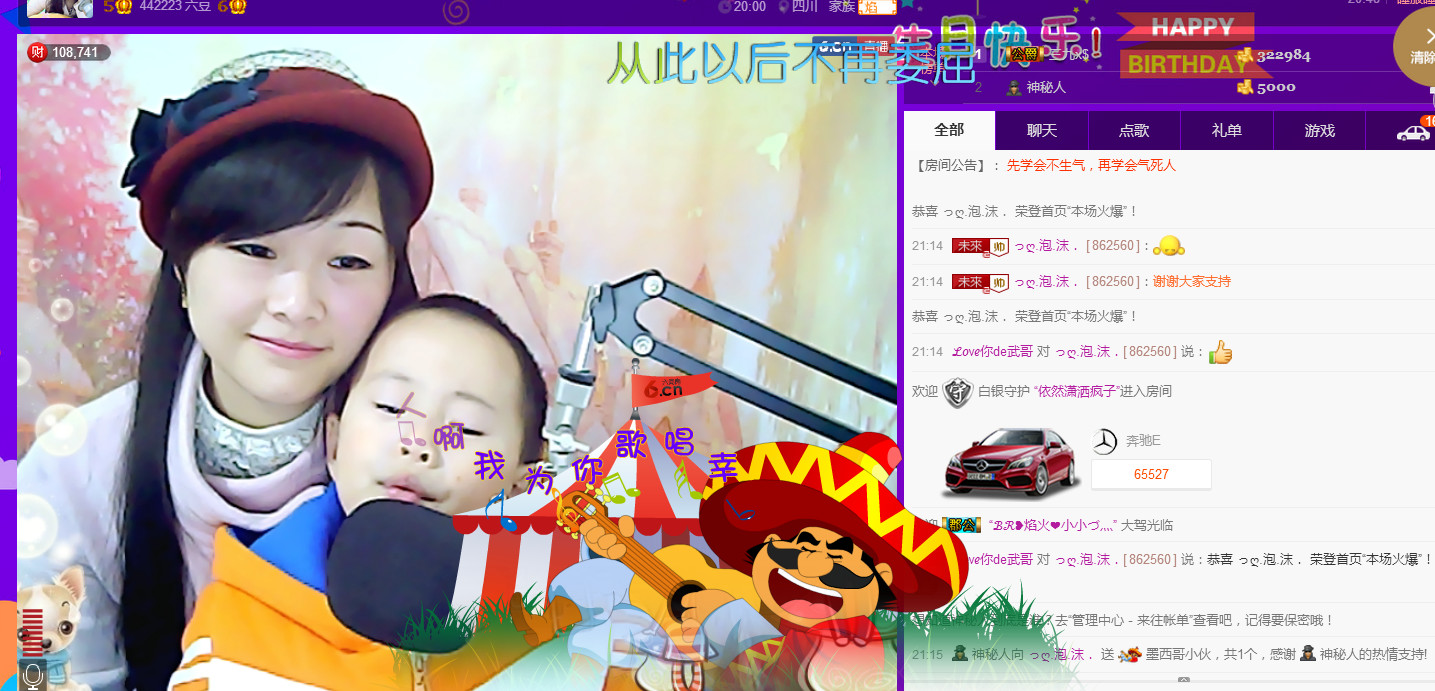Click the gold coin icon beside 5000
The height and width of the screenshot is (691, 1435).
click(x=1245, y=87)
